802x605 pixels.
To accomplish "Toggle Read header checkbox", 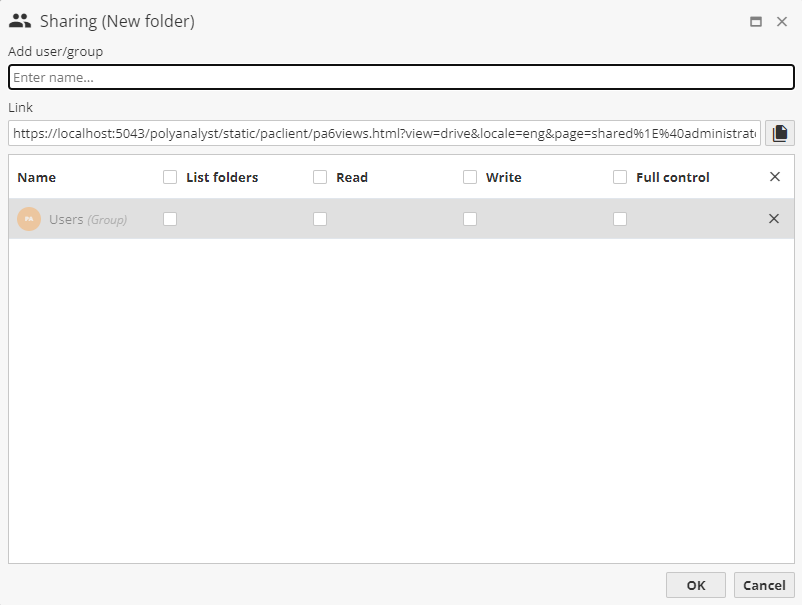I will coord(320,177).
